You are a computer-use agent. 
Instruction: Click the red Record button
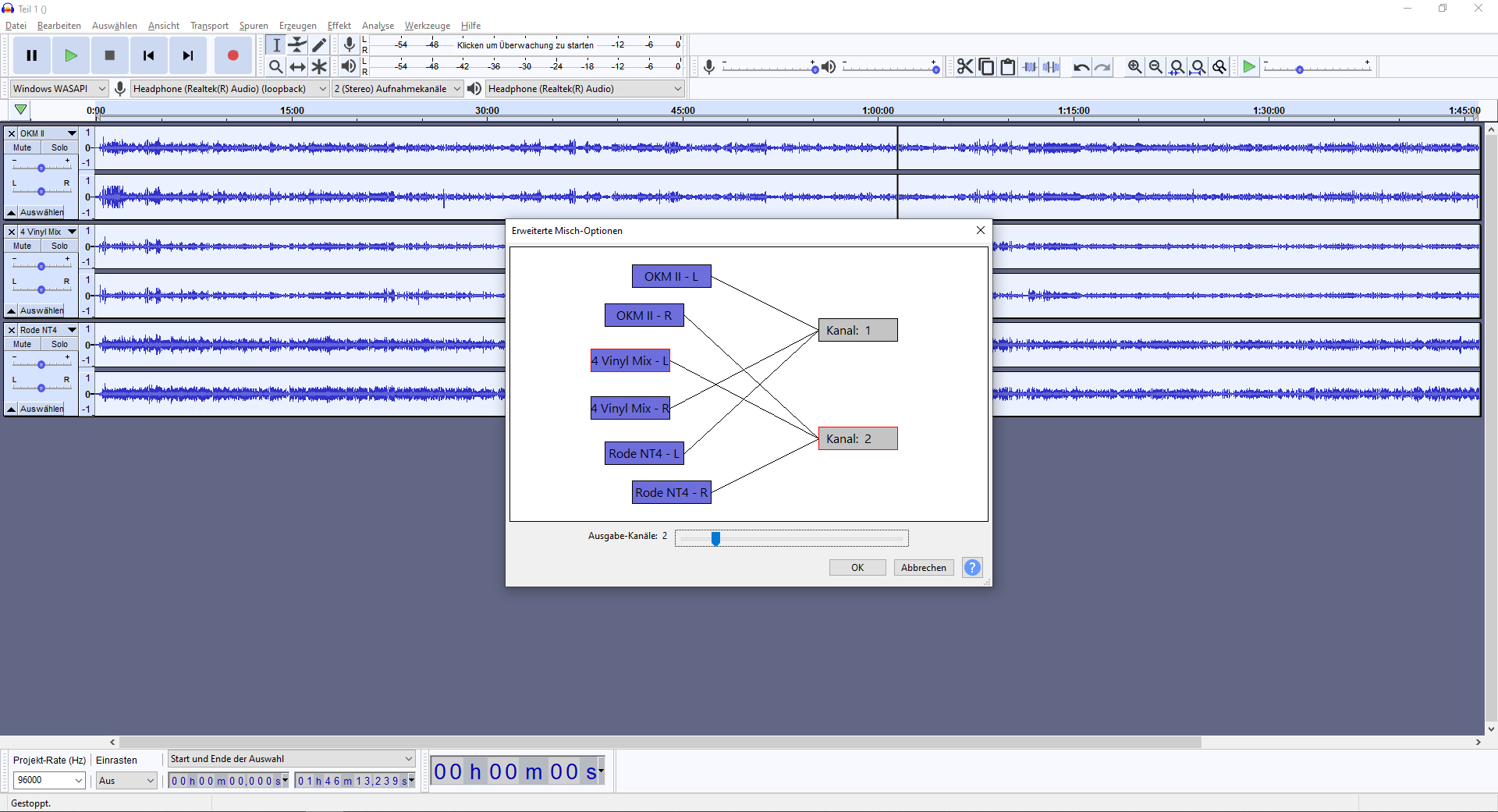point(233,55)
